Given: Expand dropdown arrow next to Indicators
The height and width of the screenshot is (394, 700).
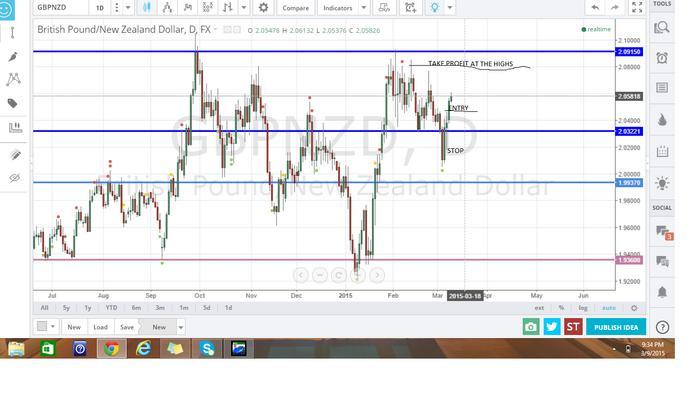Looking at the screenshot, I should pos(364,8).
